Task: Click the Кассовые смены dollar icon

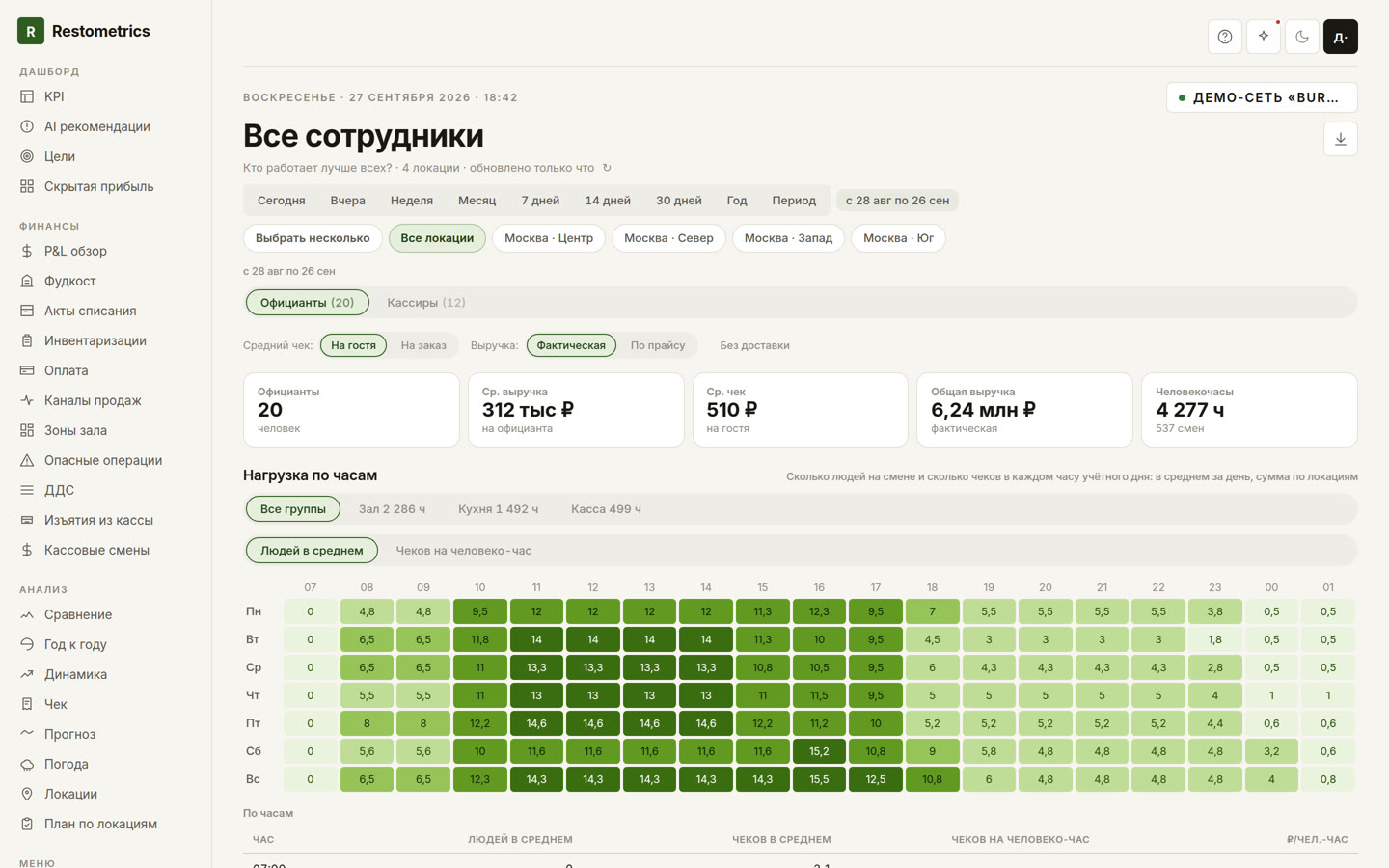Action: [27, 550]
